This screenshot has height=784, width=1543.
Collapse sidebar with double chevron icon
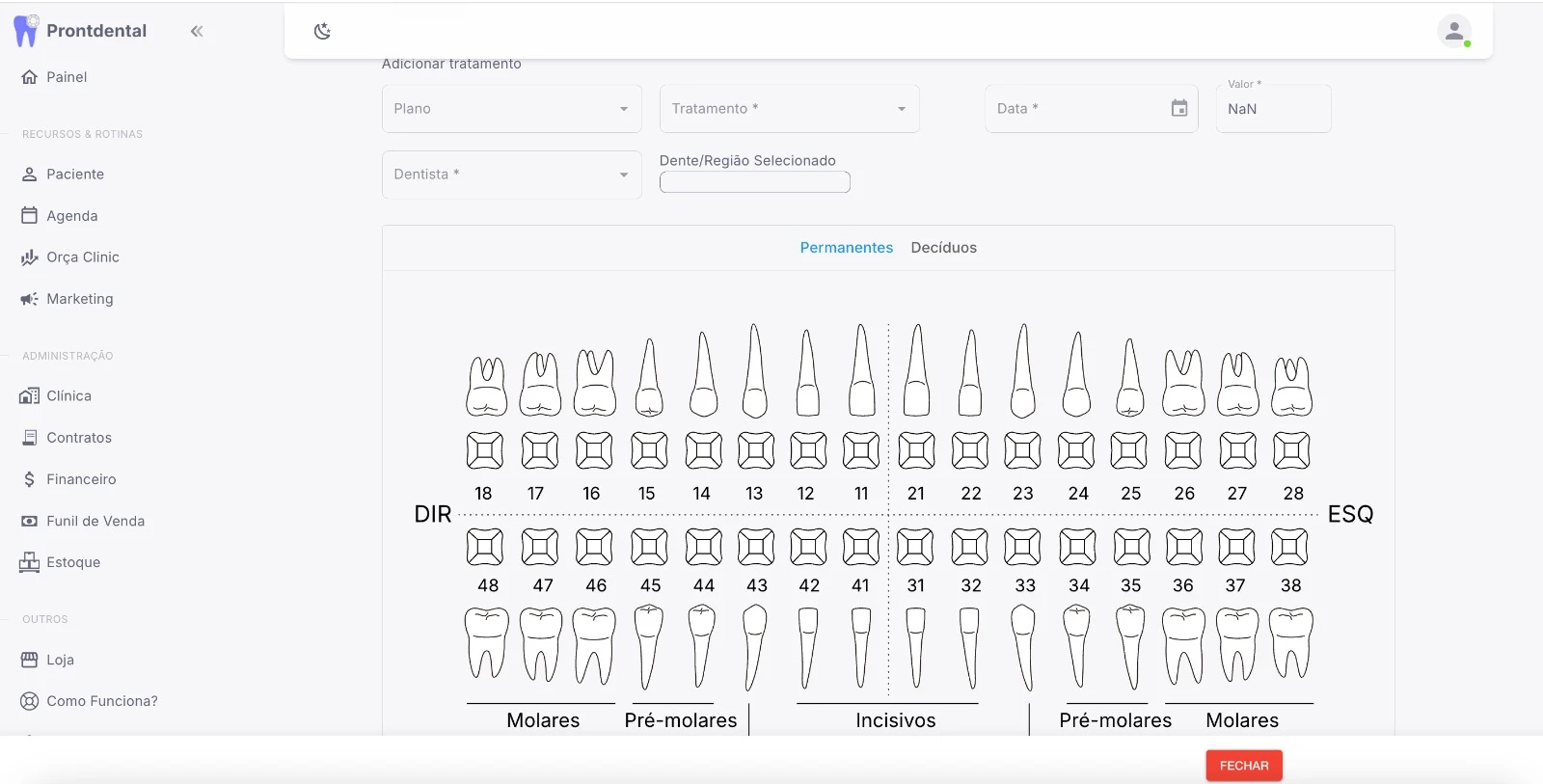pyautogui.click(x=197, y=31)
